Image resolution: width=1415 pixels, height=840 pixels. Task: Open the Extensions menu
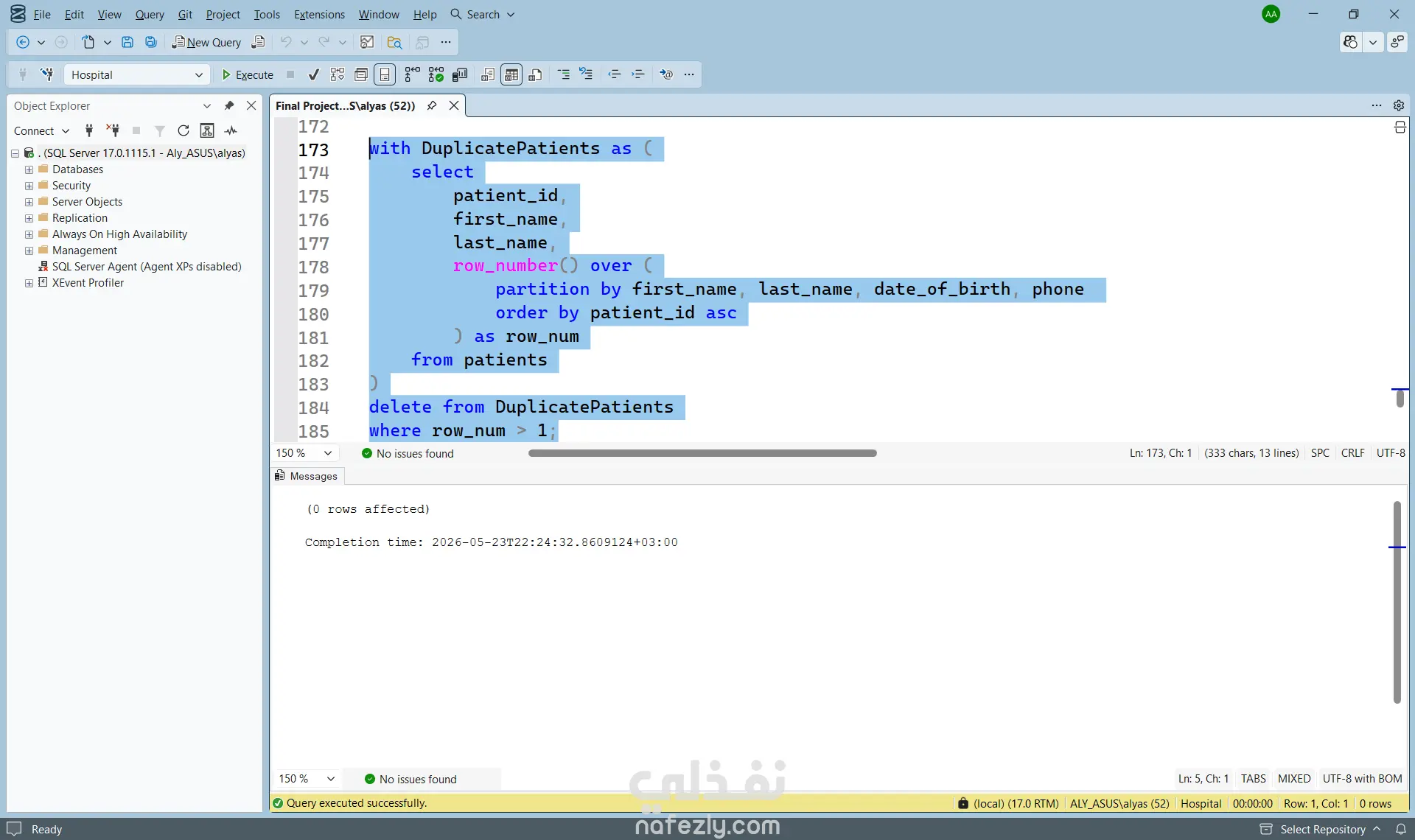[319, 14]
